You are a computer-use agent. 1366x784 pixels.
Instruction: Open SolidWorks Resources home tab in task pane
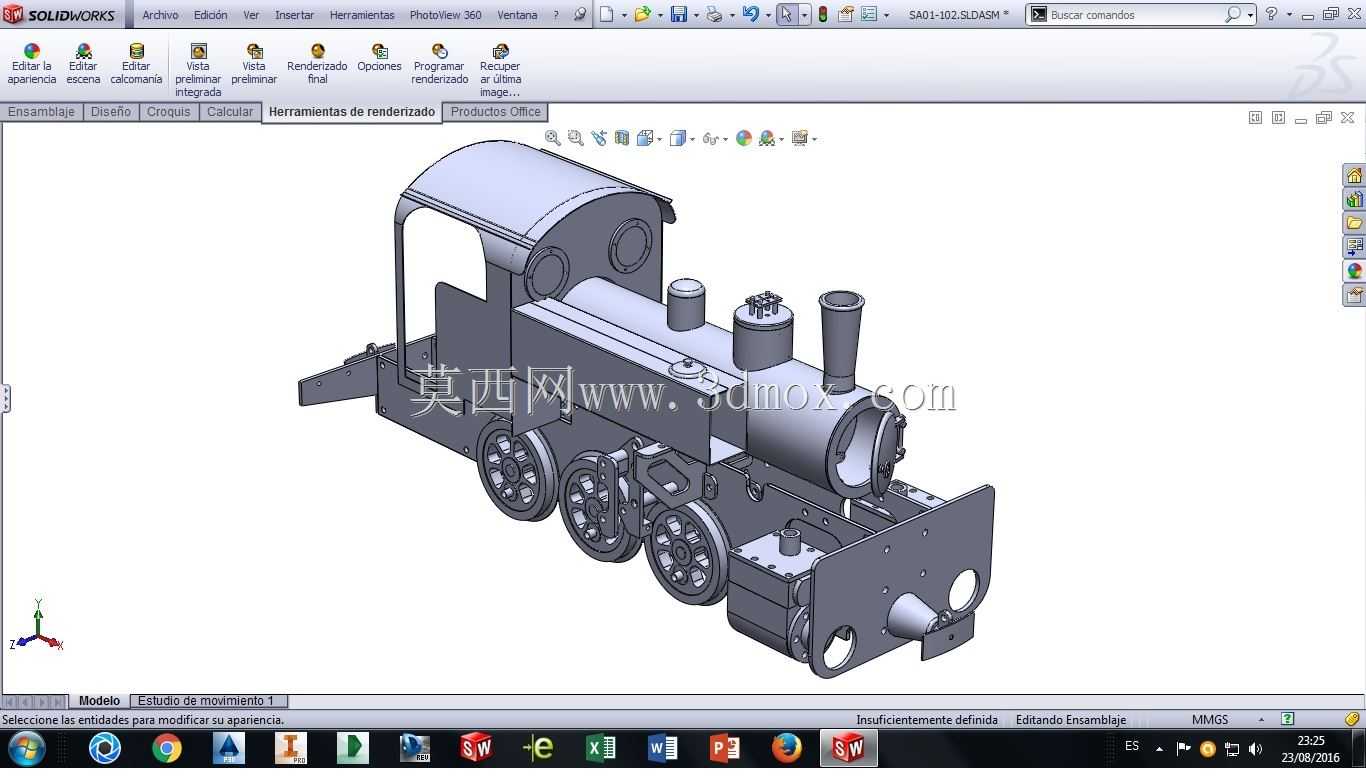[x=1354, y=175]
